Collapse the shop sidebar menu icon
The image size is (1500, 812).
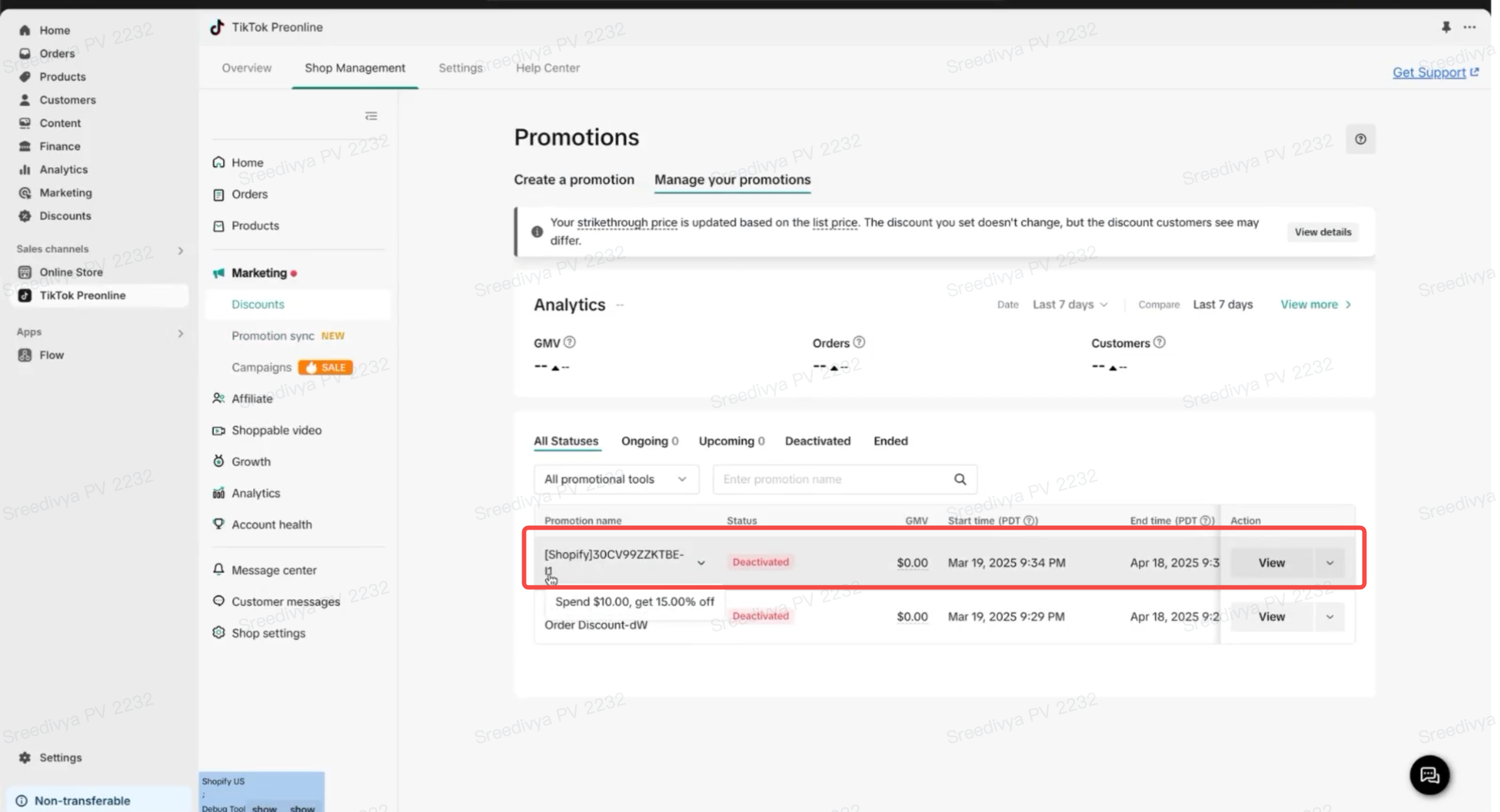pyautogui.click(x=371, y=116)
